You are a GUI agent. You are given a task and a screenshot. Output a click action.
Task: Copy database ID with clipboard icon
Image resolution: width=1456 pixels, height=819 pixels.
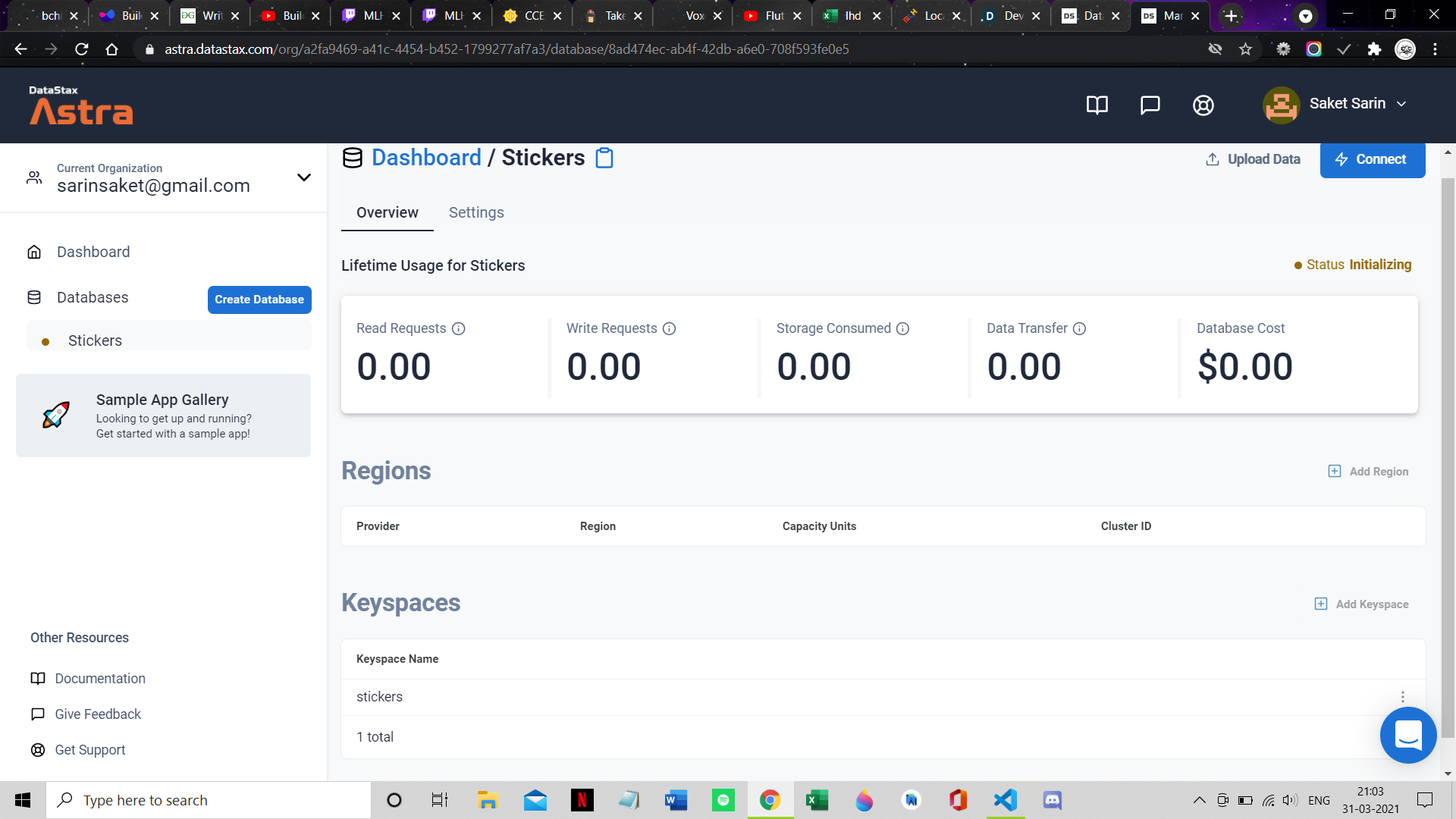point(604,158)
